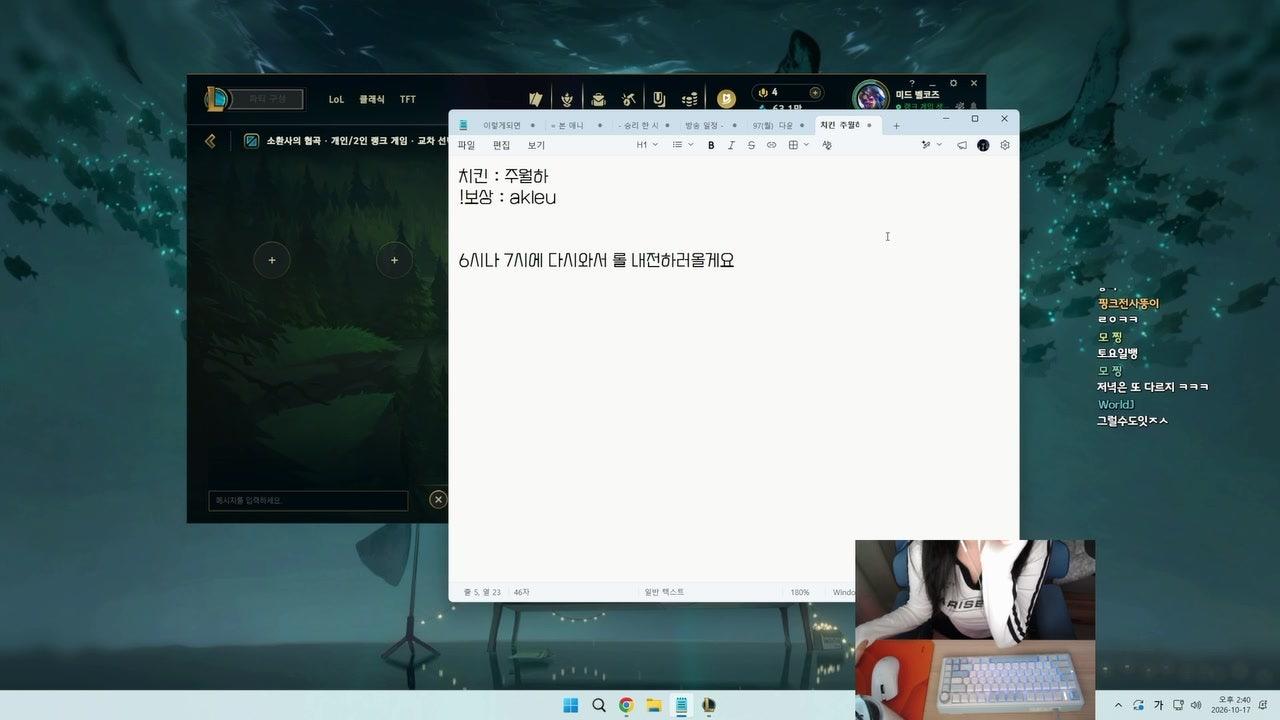
Task: Open League client clash trophy icon
Action: 567,99
